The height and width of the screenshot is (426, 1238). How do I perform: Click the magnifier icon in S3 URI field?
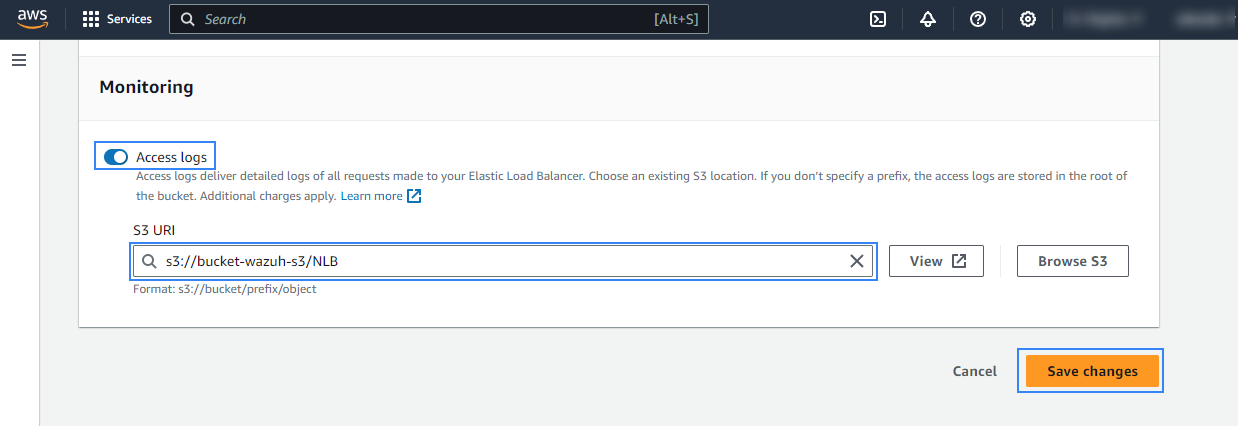pos(149,261)
